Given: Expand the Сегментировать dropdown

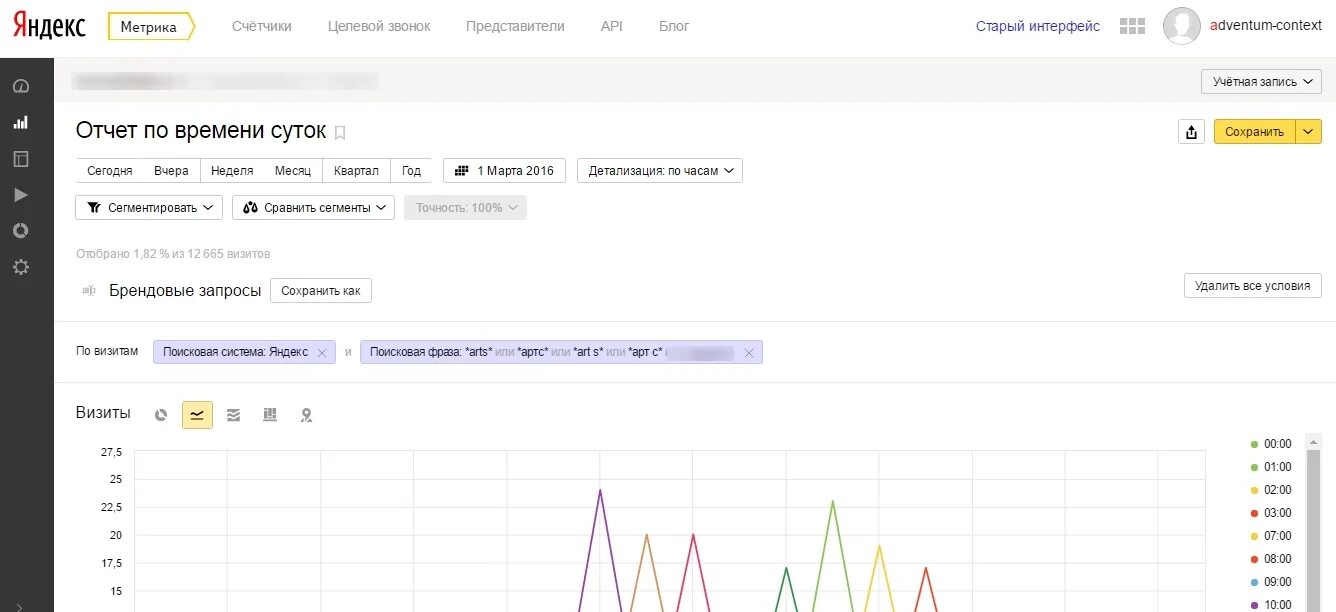Looking at the screenshot, I should tap(150, 208).
